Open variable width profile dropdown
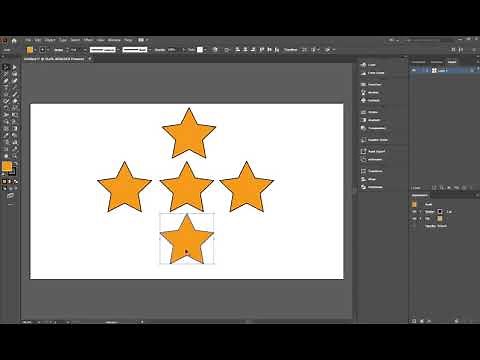 point(118,50)
